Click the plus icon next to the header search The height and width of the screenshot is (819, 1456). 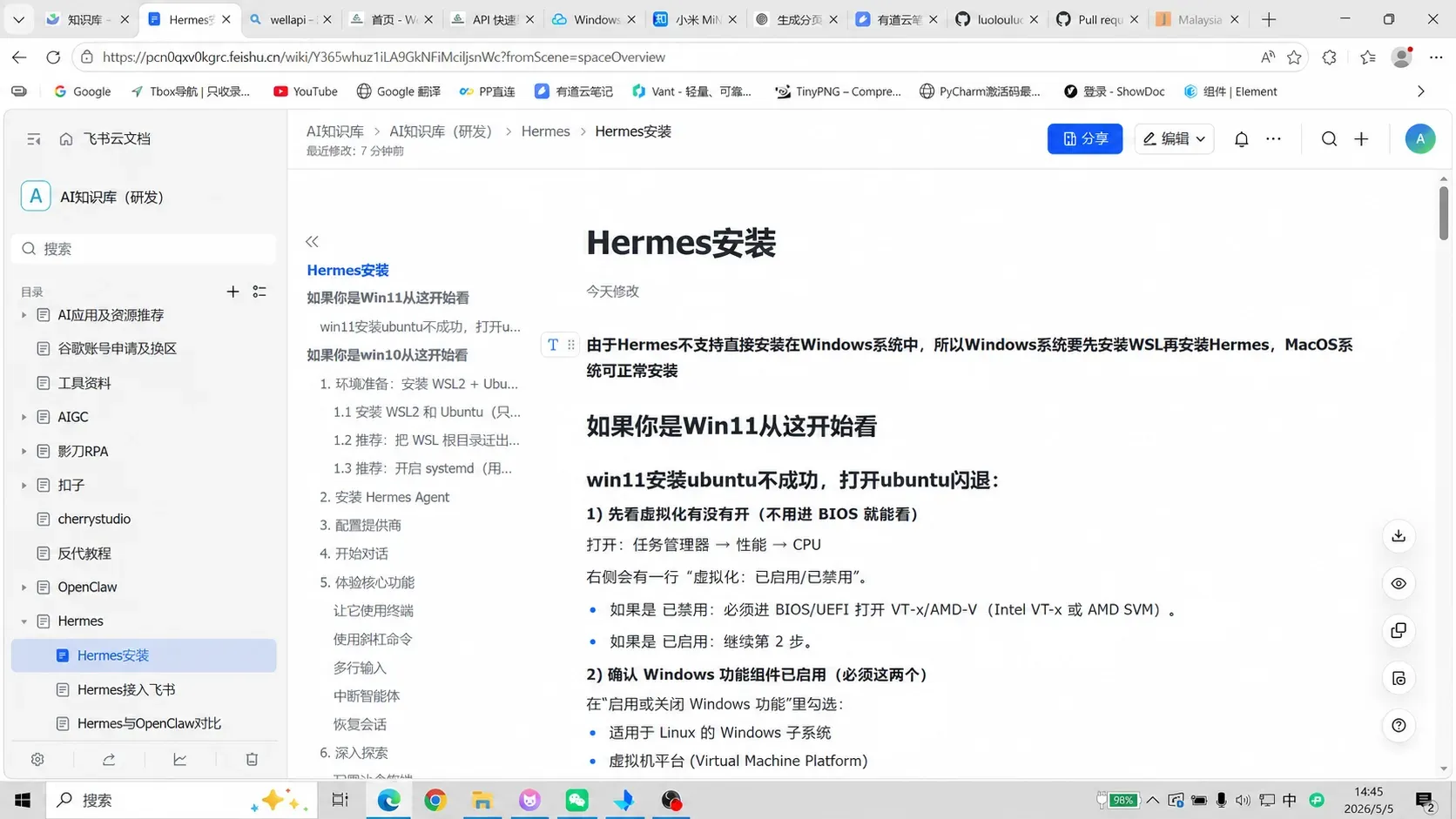(x=1361, y=139)
